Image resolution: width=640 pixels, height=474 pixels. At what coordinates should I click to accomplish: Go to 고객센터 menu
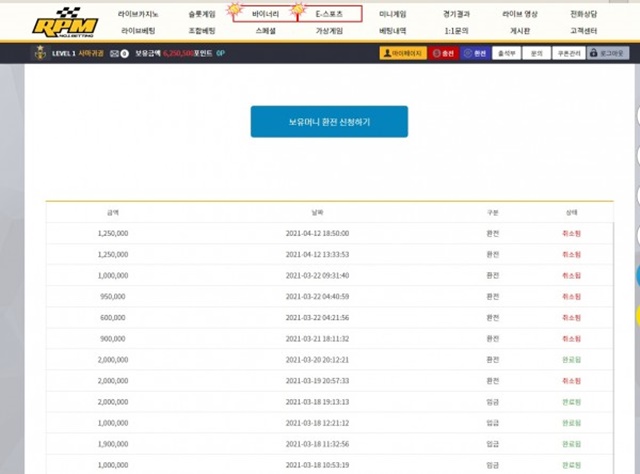pos(583,31)
